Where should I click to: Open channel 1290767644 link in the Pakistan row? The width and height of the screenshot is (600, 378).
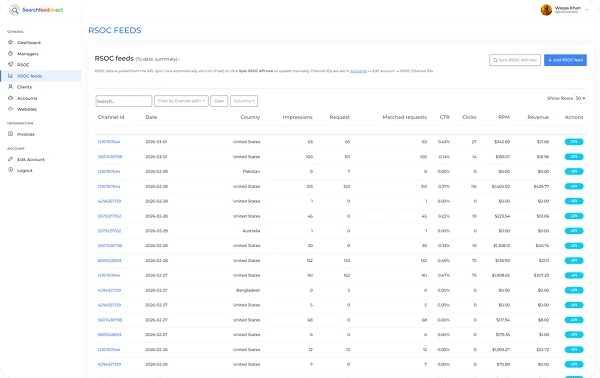109,171
